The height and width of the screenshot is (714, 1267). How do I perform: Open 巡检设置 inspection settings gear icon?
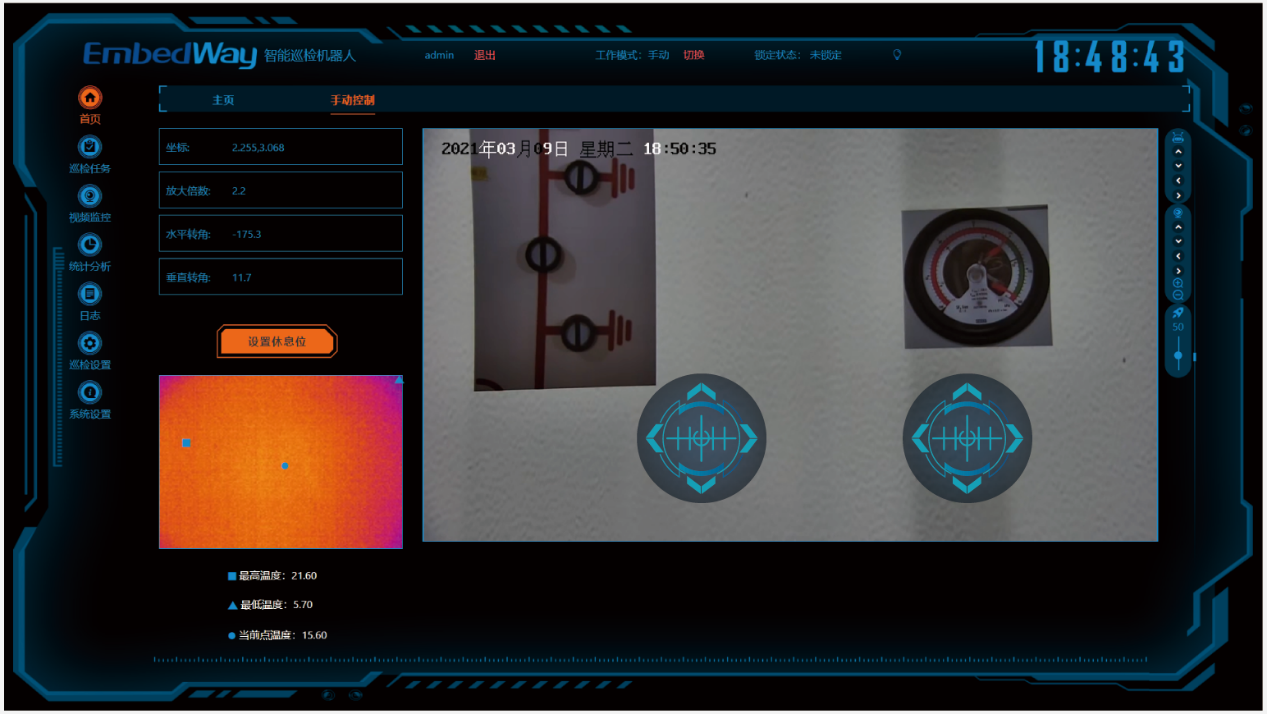click(x=90, y=343)
